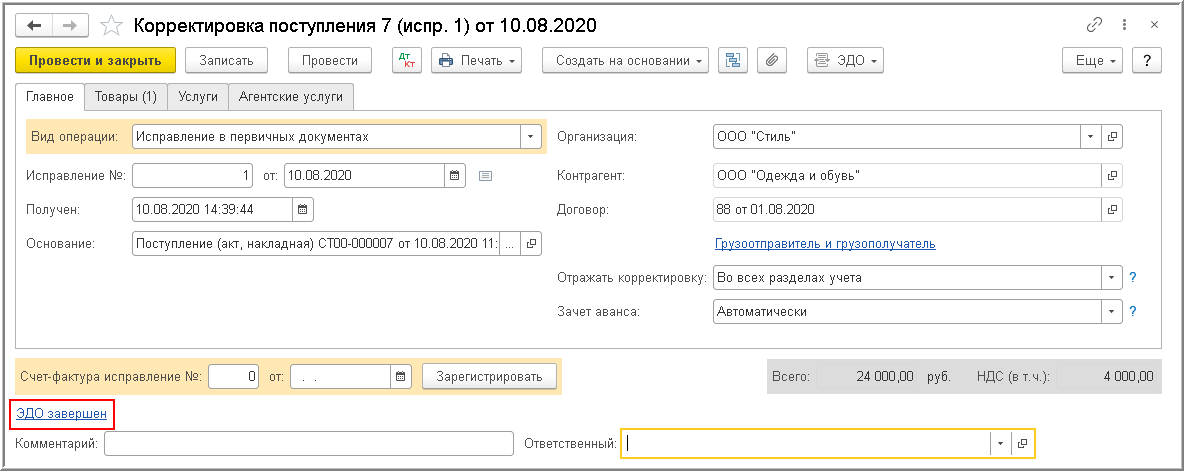Switch to the Агентские услуги tab

click(x=290, y=96)
